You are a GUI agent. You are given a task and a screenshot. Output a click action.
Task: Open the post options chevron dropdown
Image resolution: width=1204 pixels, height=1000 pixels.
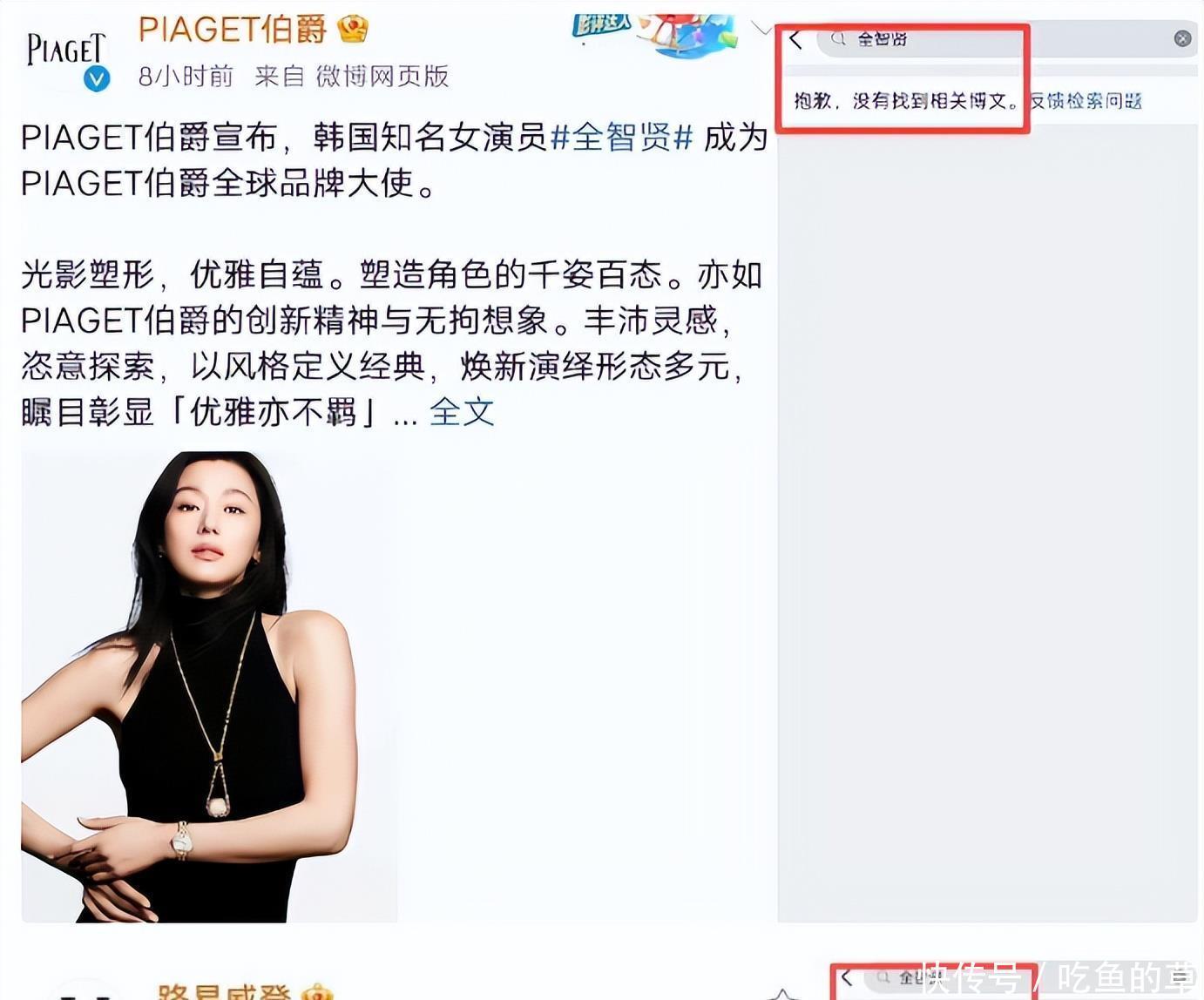tap(761, 29)
